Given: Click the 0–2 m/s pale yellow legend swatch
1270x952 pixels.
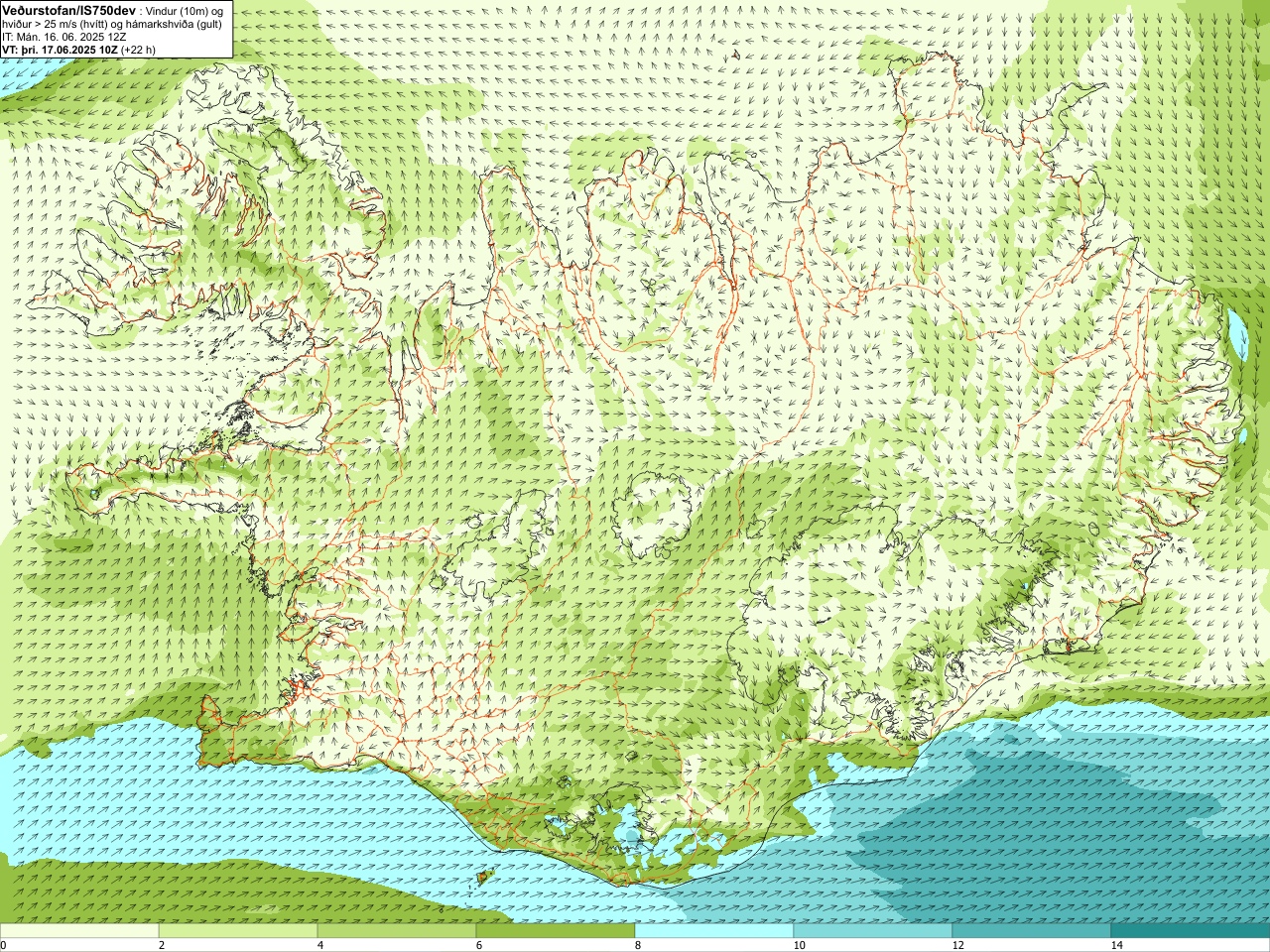Looking at the screenshot, I should pos(79,931).
